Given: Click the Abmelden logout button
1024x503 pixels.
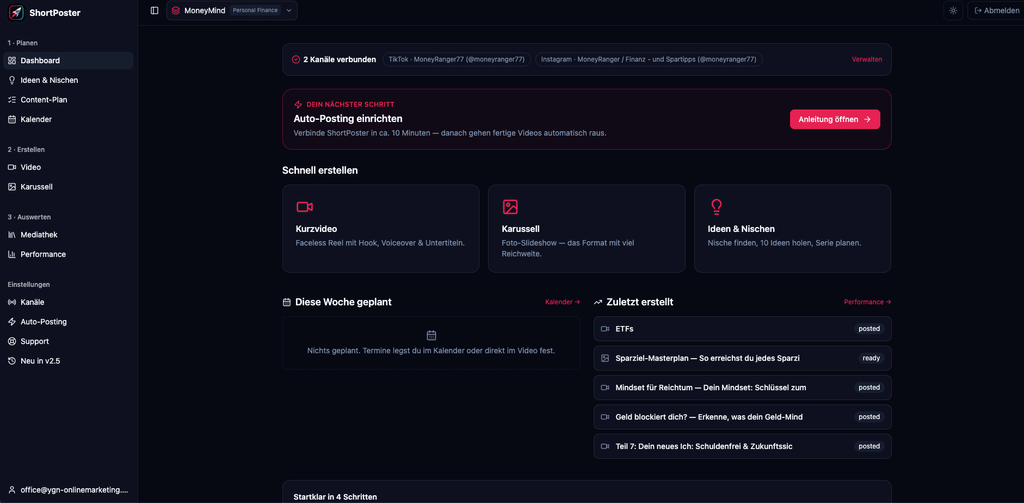Looking at the screenshot, I should [x=996, y=10].
